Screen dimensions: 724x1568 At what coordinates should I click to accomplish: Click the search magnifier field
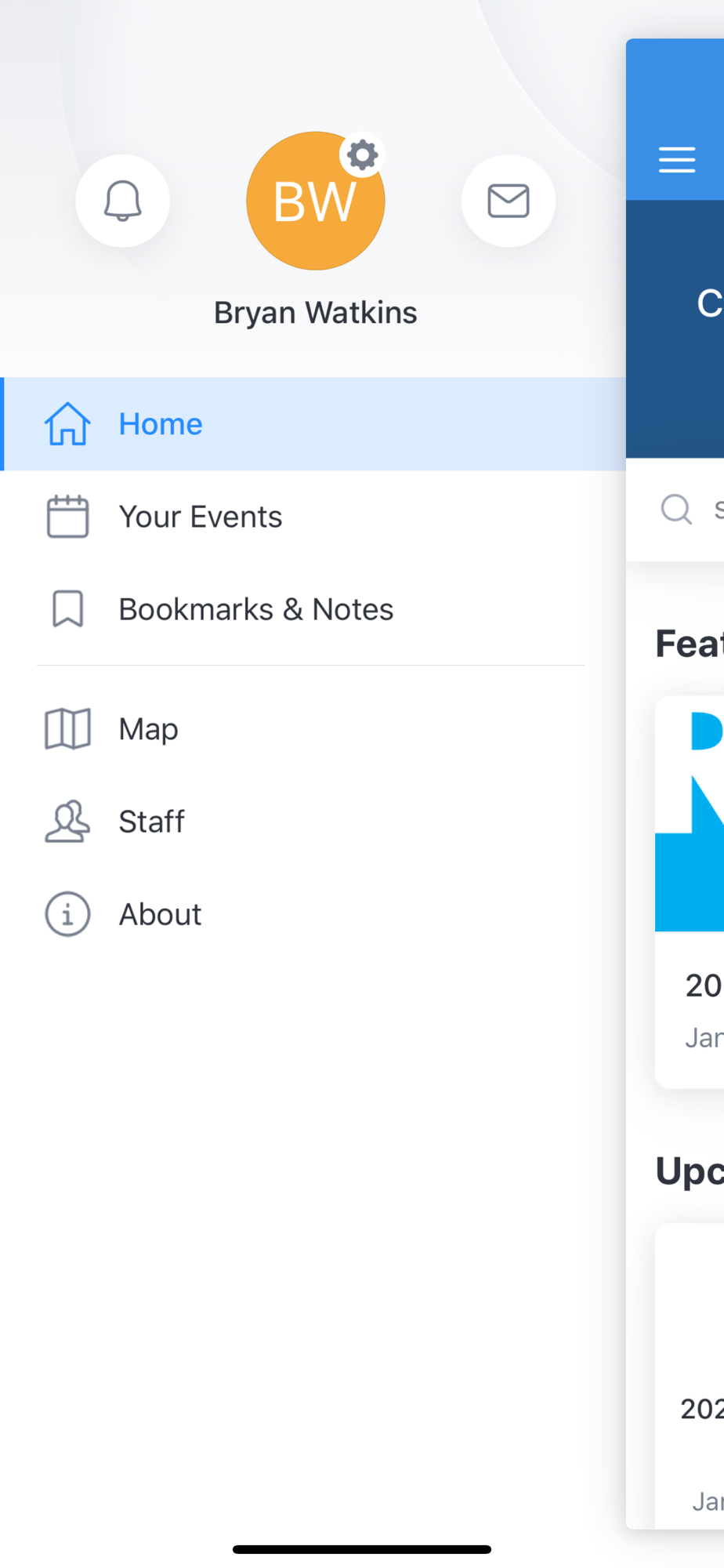click(x=675, y=510)
